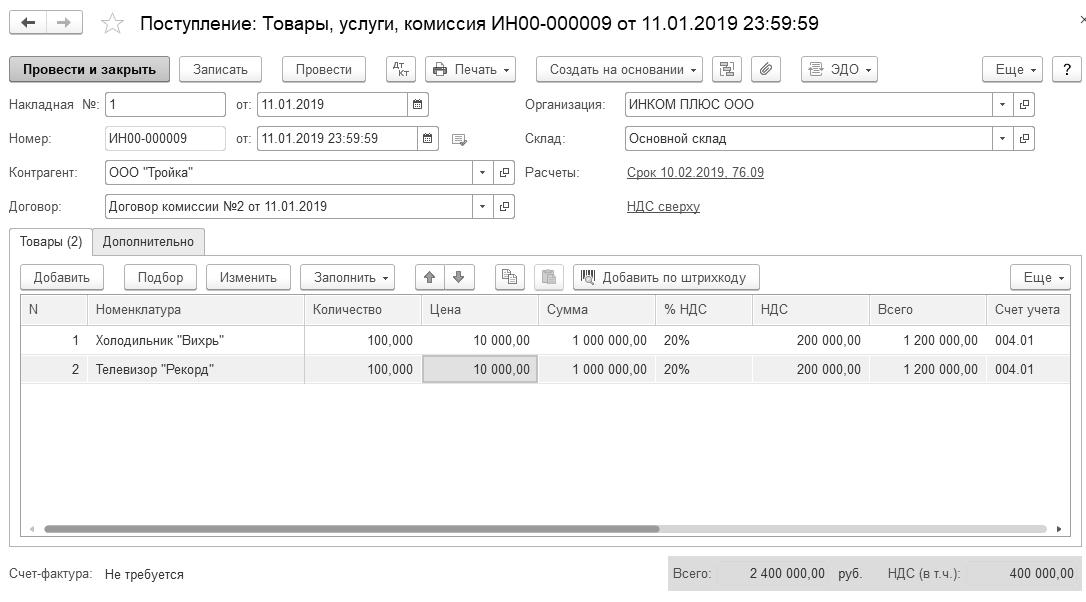Viewport: 1086px width, 602px height.
Task: Click Добавить to add a row
Action: click(62, 277)
